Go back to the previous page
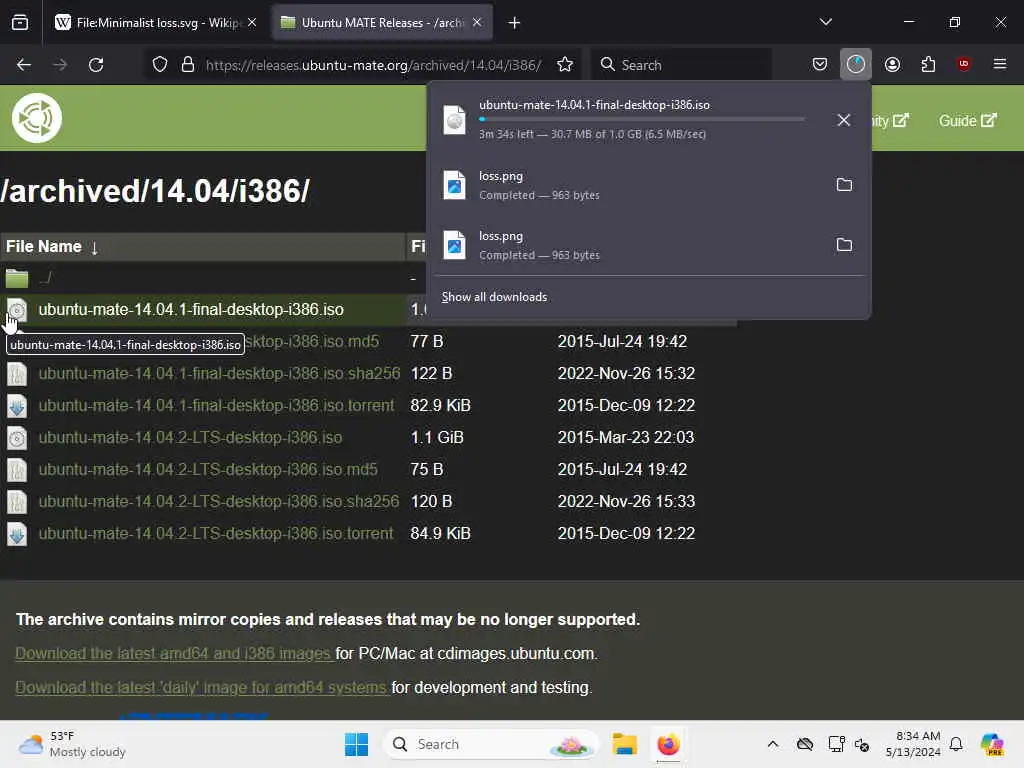Viewport: 1024px width, 768px height. [x=24, y=65]
